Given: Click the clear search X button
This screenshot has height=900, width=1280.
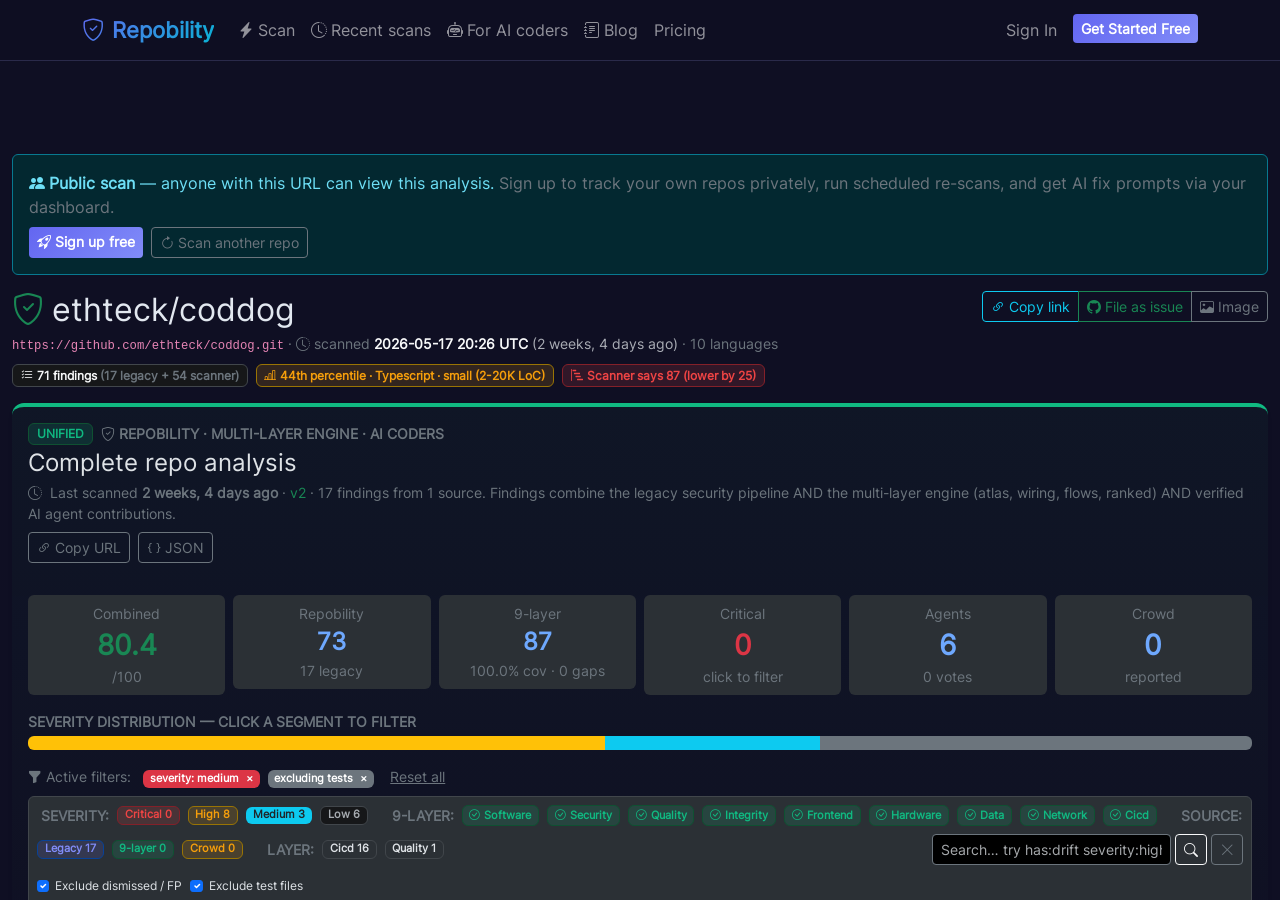Looking at the screenshot, I should (1227, 850).
